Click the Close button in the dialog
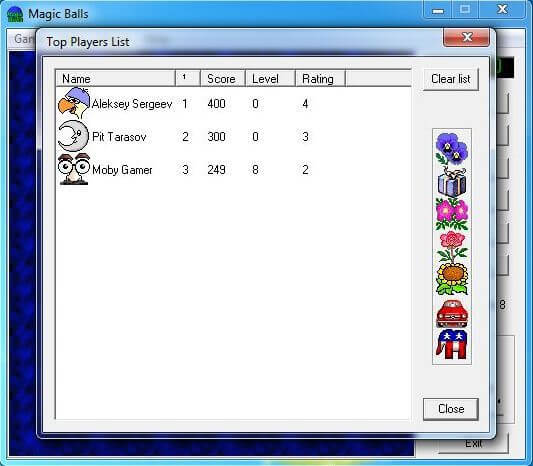 click(x=451, y=409)
